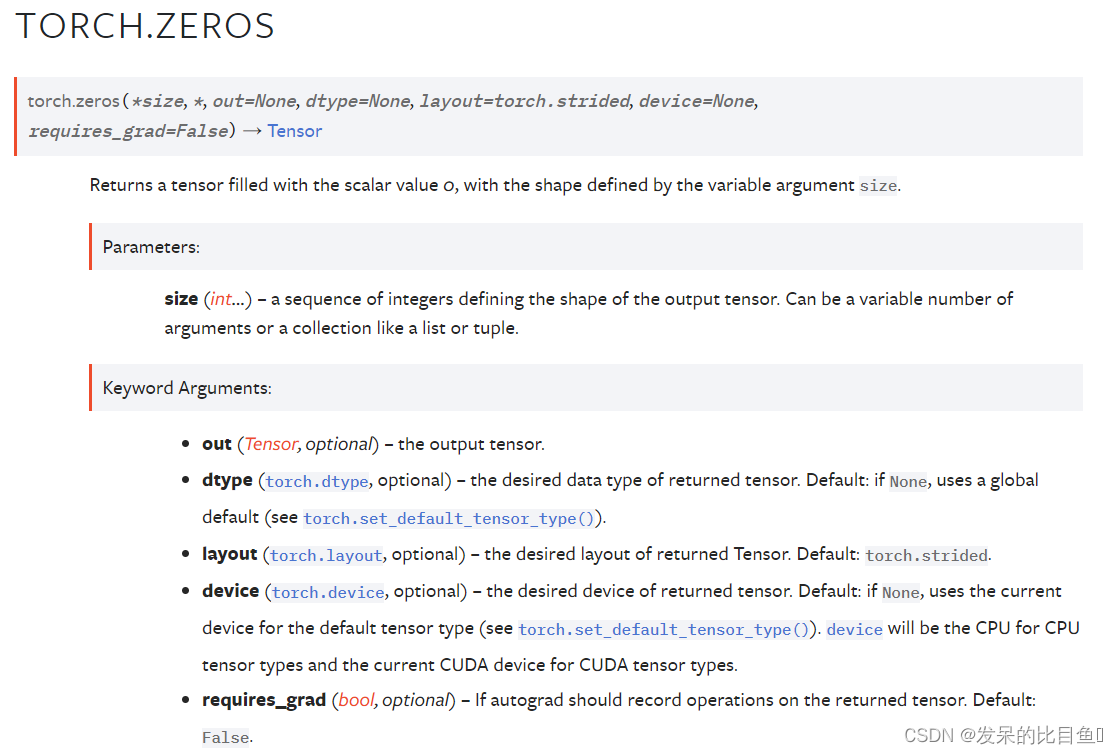Click the torch.zeros function signature box

(x=548, y=116)
